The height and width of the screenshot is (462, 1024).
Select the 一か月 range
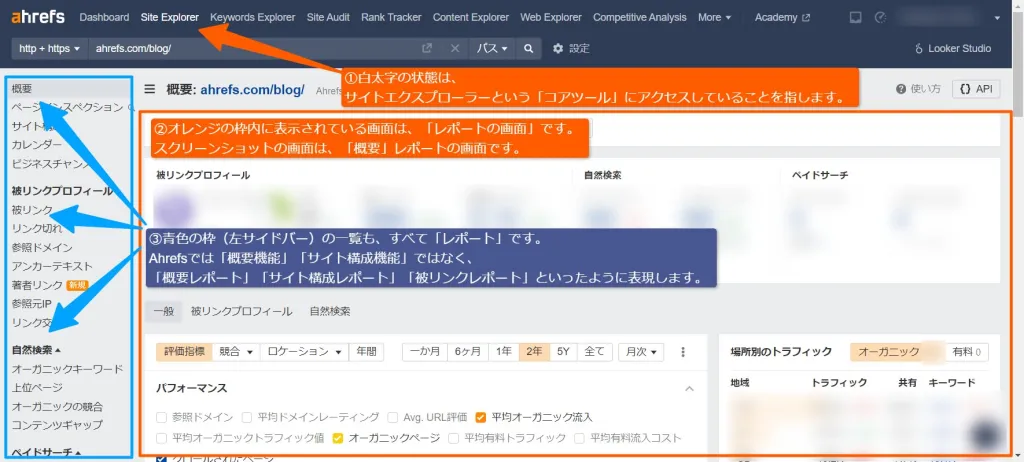(424, 352)
